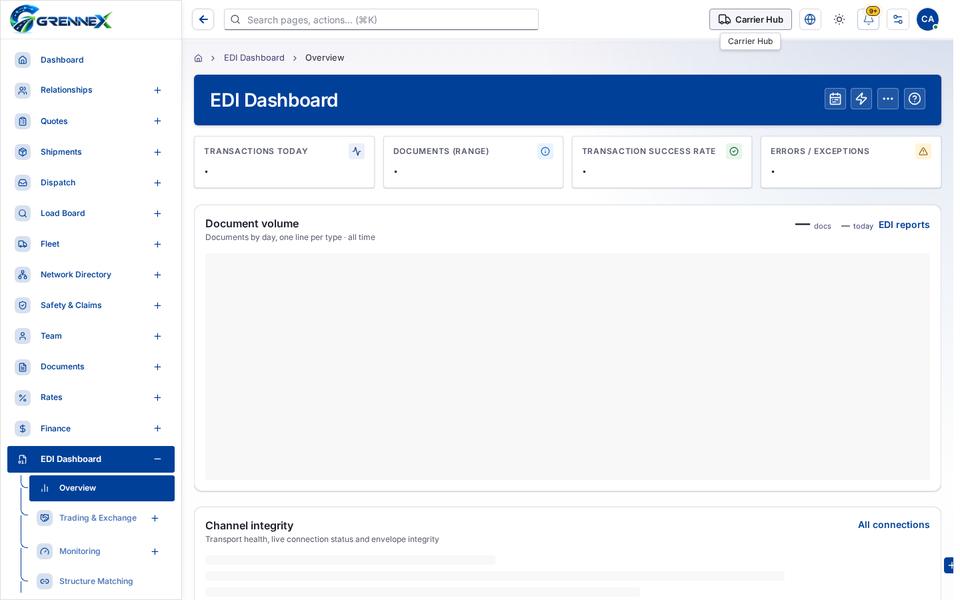
Task: Expand the Shipments submenu
Action: coord(157,152)
